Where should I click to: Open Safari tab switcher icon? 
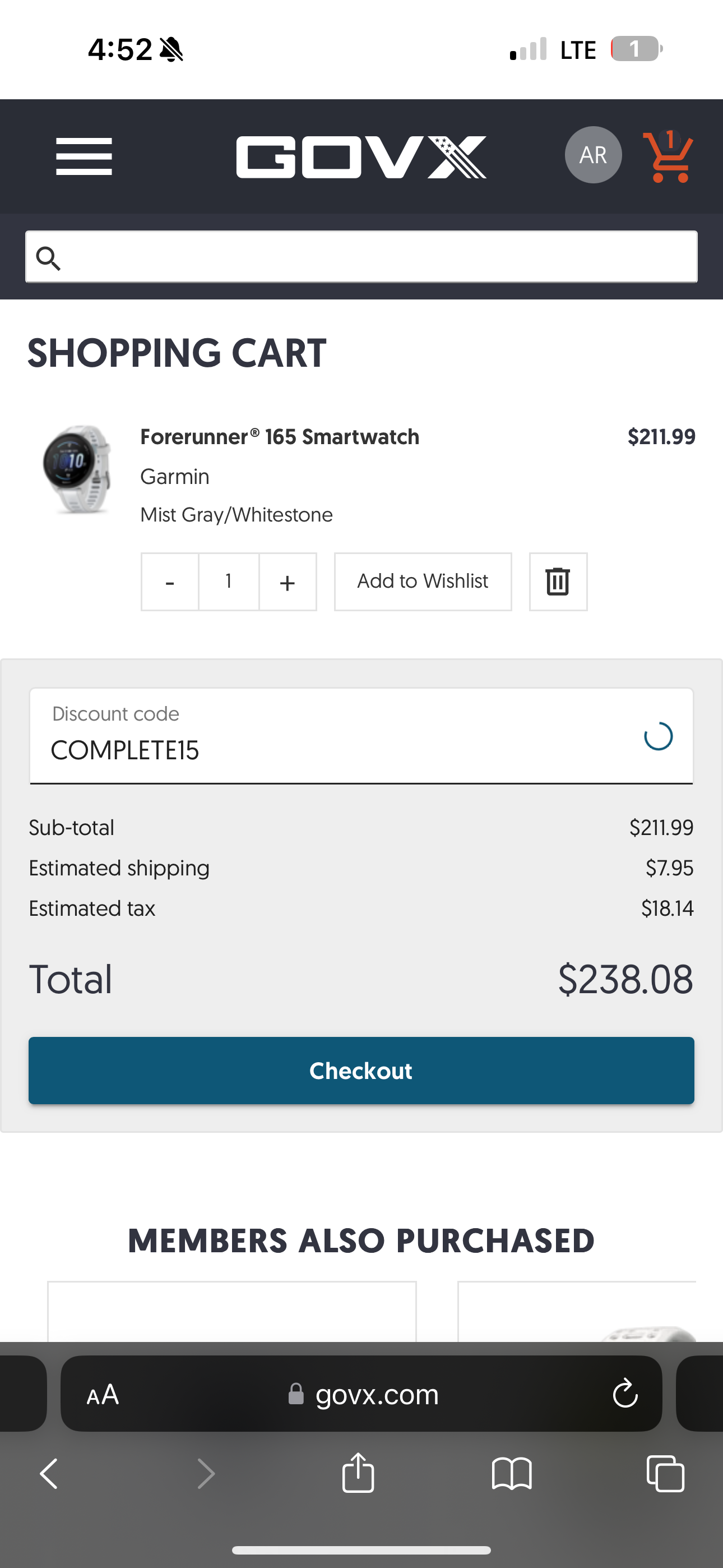click(x=664, y=1473)
